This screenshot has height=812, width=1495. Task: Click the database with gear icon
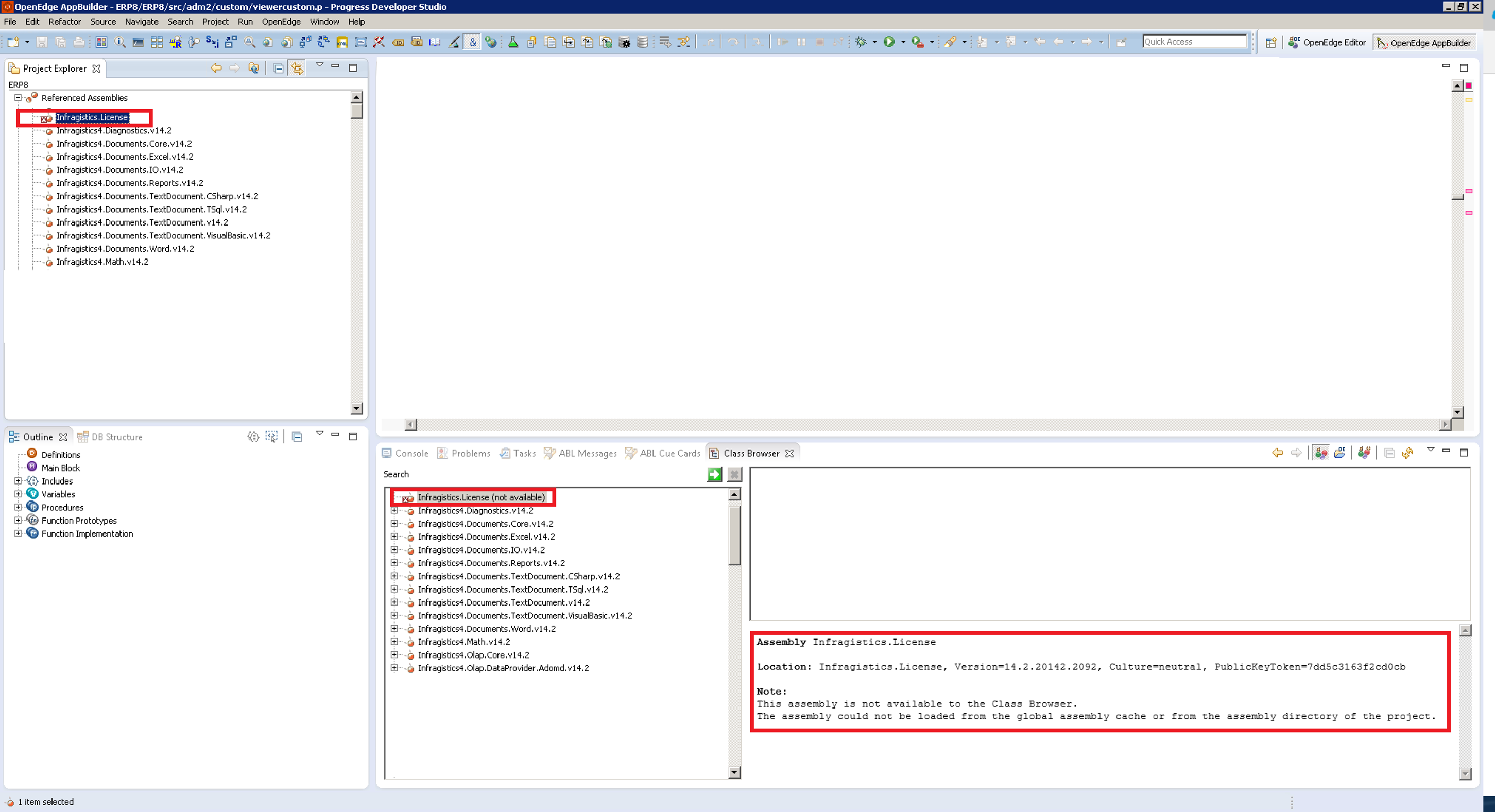coord(625,42)
